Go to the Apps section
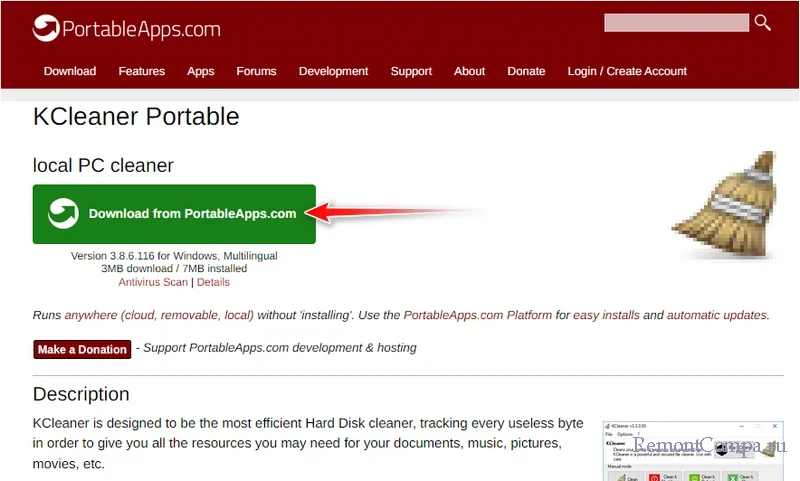800x481 pixels. pos(201,71)
